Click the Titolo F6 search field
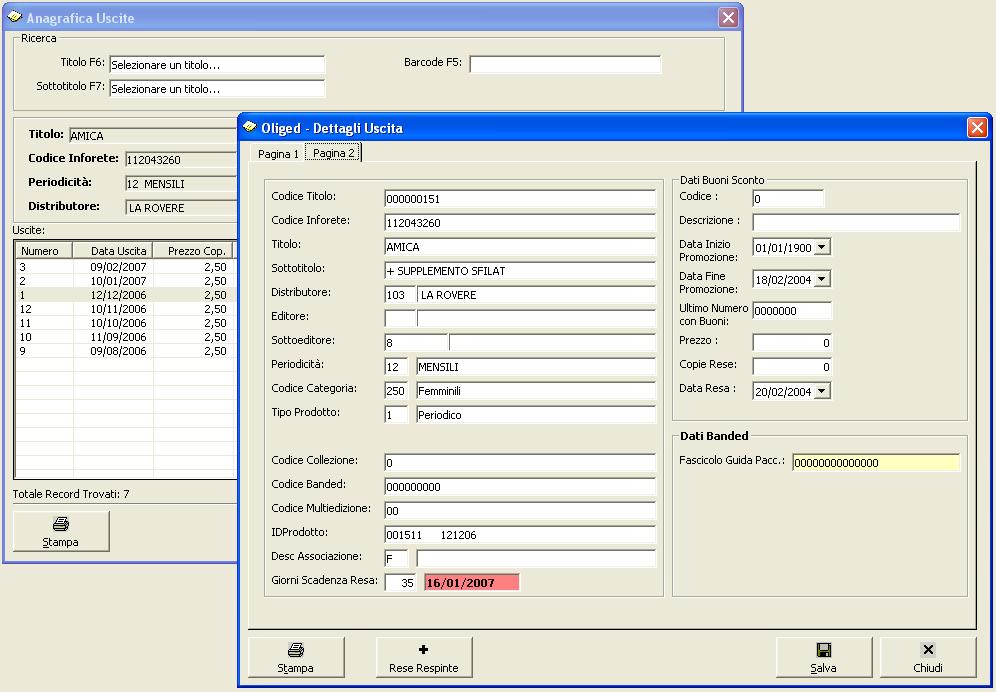 click(x=217, y=65)
